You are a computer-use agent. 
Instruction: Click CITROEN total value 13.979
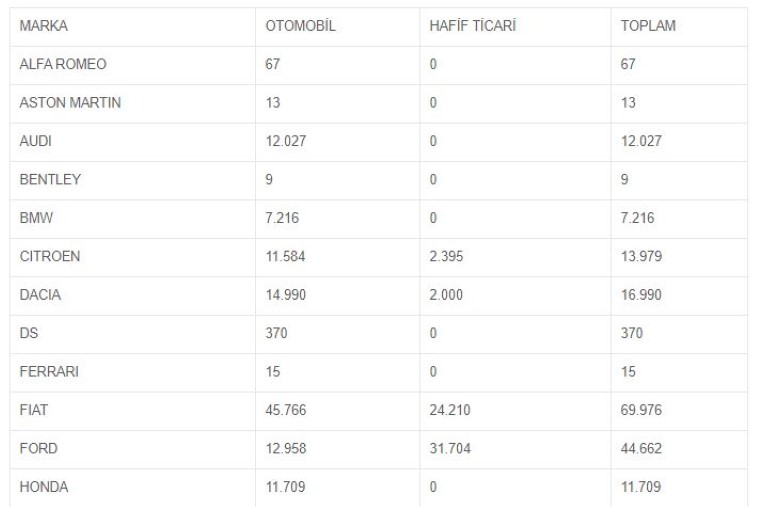641,256
